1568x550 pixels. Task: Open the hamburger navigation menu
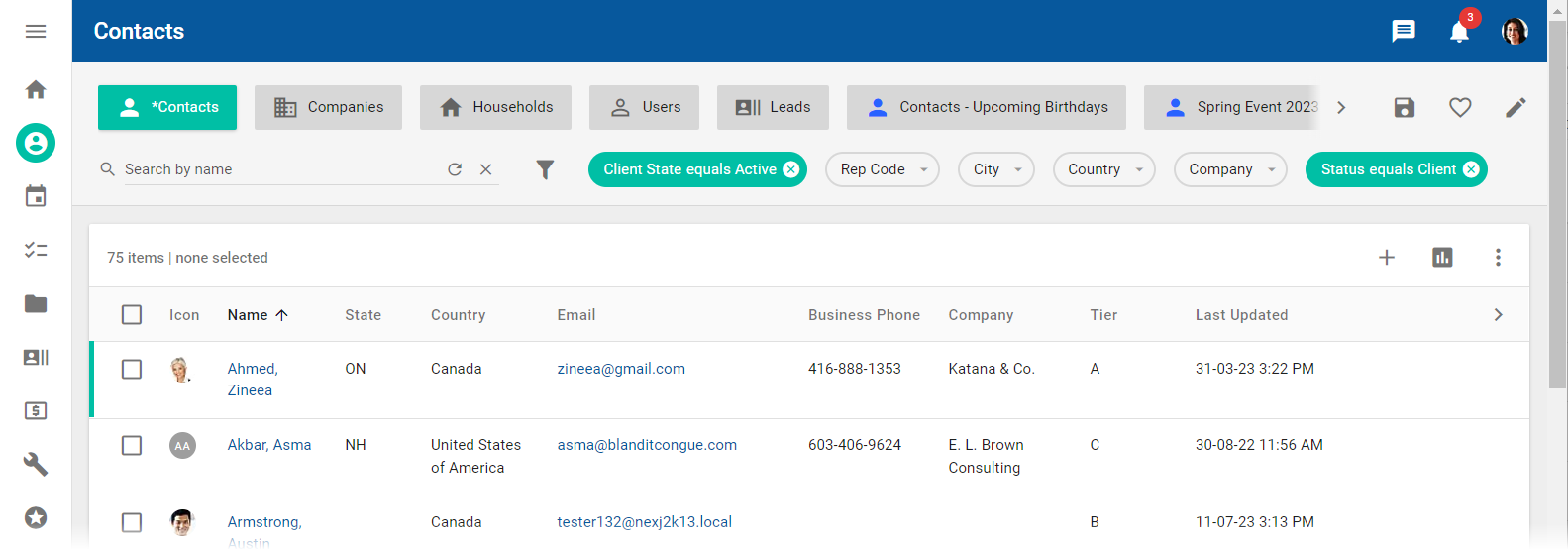coord(36,32)
